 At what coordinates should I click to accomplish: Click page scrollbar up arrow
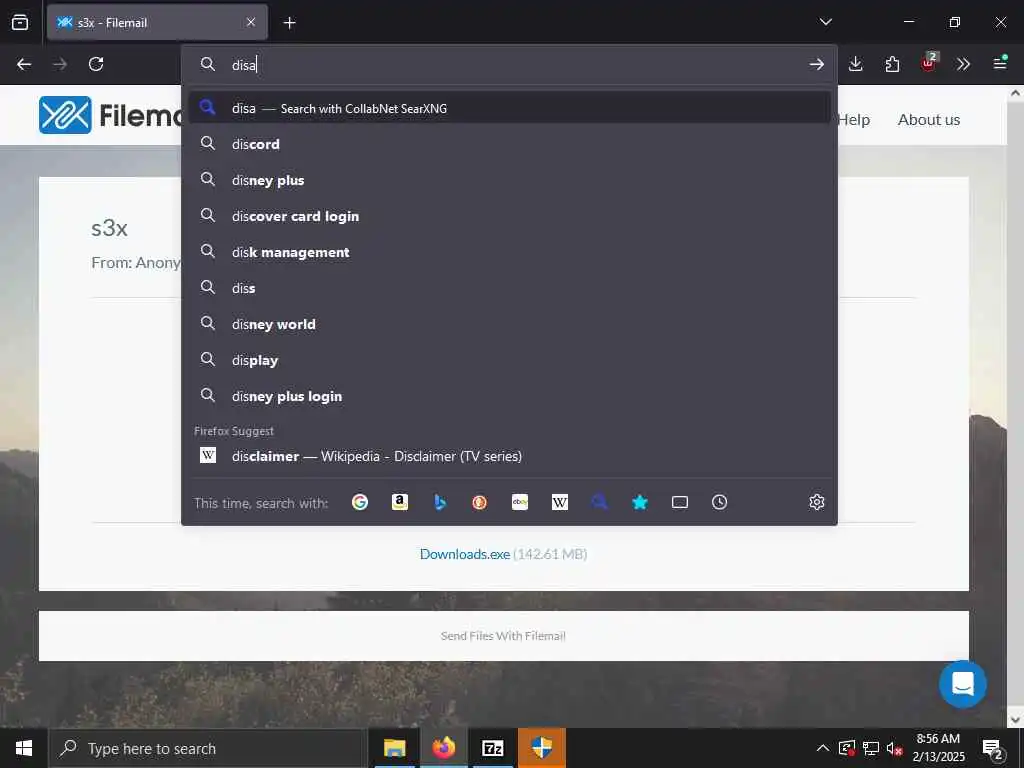click(x=1015, y=93)
